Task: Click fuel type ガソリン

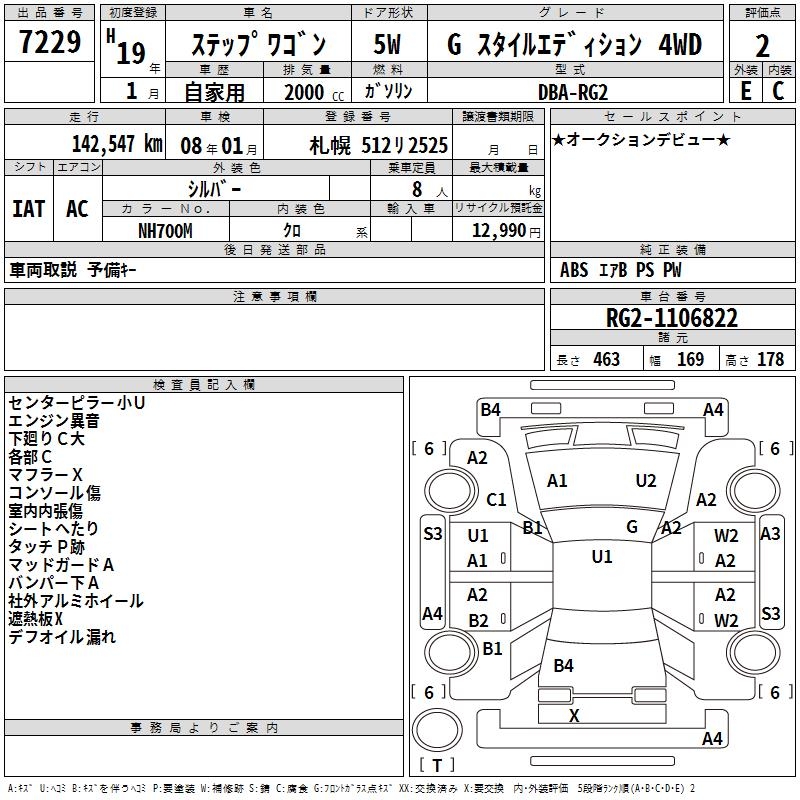Action: [x=388, y=91]
